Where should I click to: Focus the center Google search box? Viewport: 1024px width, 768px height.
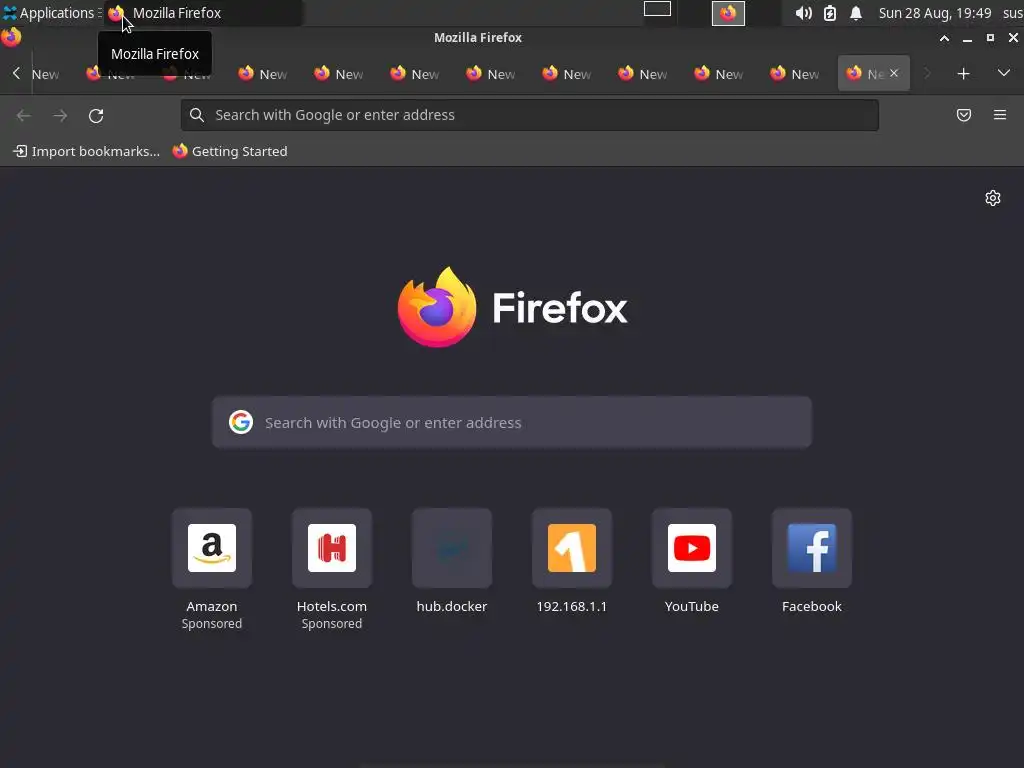coord(512,423)
